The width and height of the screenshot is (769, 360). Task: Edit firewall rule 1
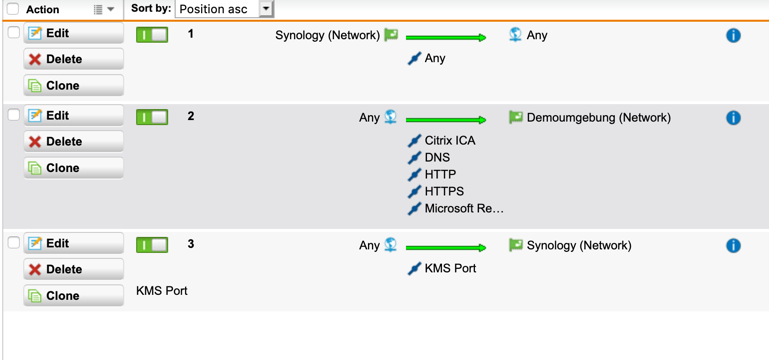(74, 33)
